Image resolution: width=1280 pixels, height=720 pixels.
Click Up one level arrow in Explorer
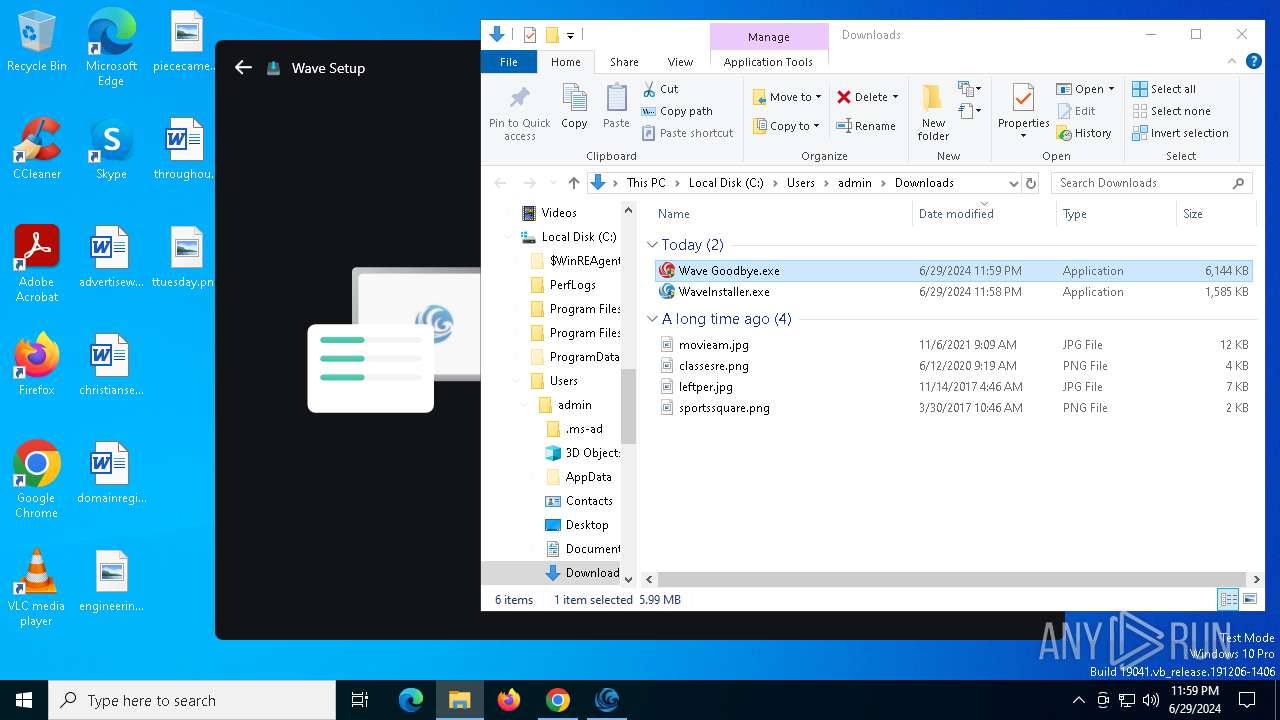tap(573, 183)
